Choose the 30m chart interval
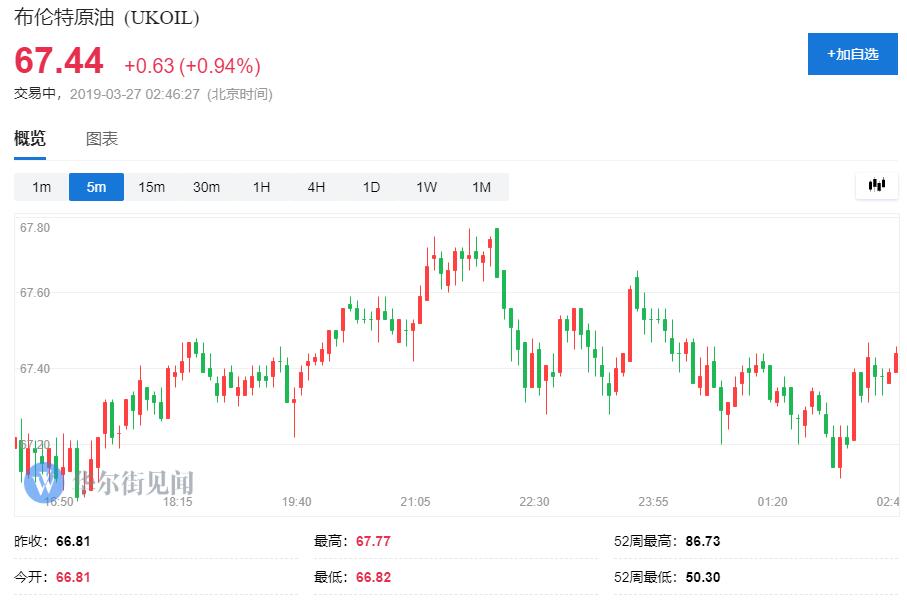This screenshot has width=907, height=606. tap(206, 187)
